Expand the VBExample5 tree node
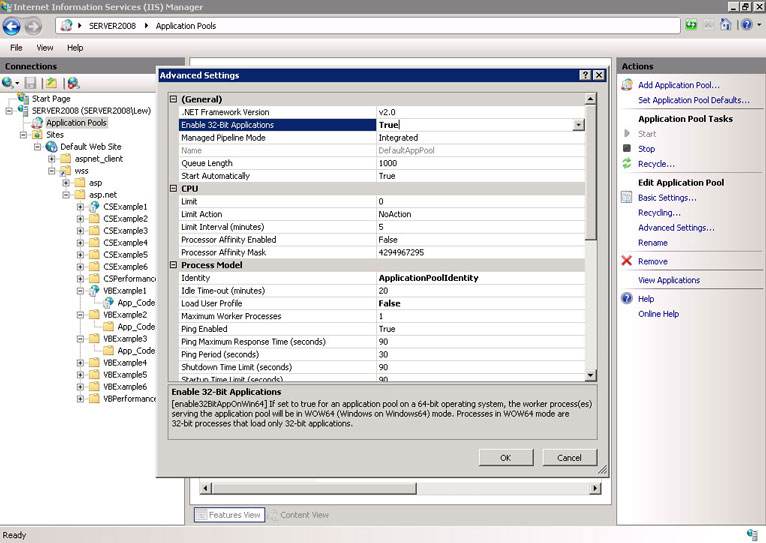766x543 pixels. 80,375
